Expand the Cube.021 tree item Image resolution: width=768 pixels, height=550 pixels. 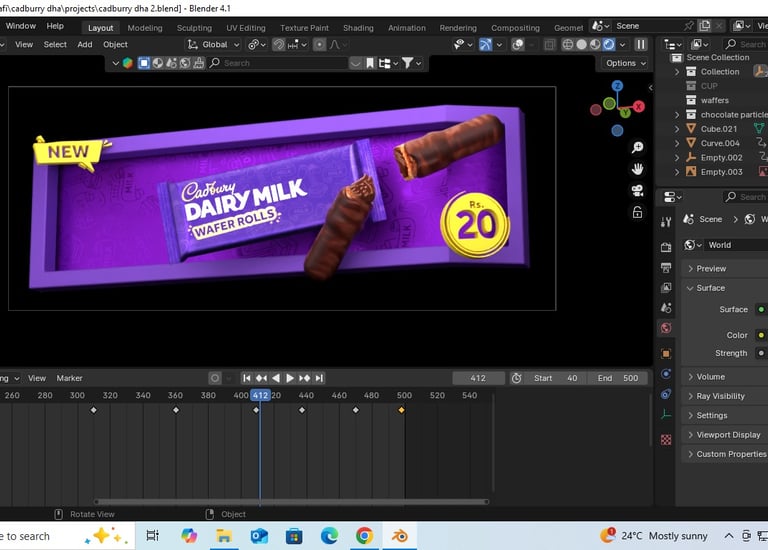(677, 129)
